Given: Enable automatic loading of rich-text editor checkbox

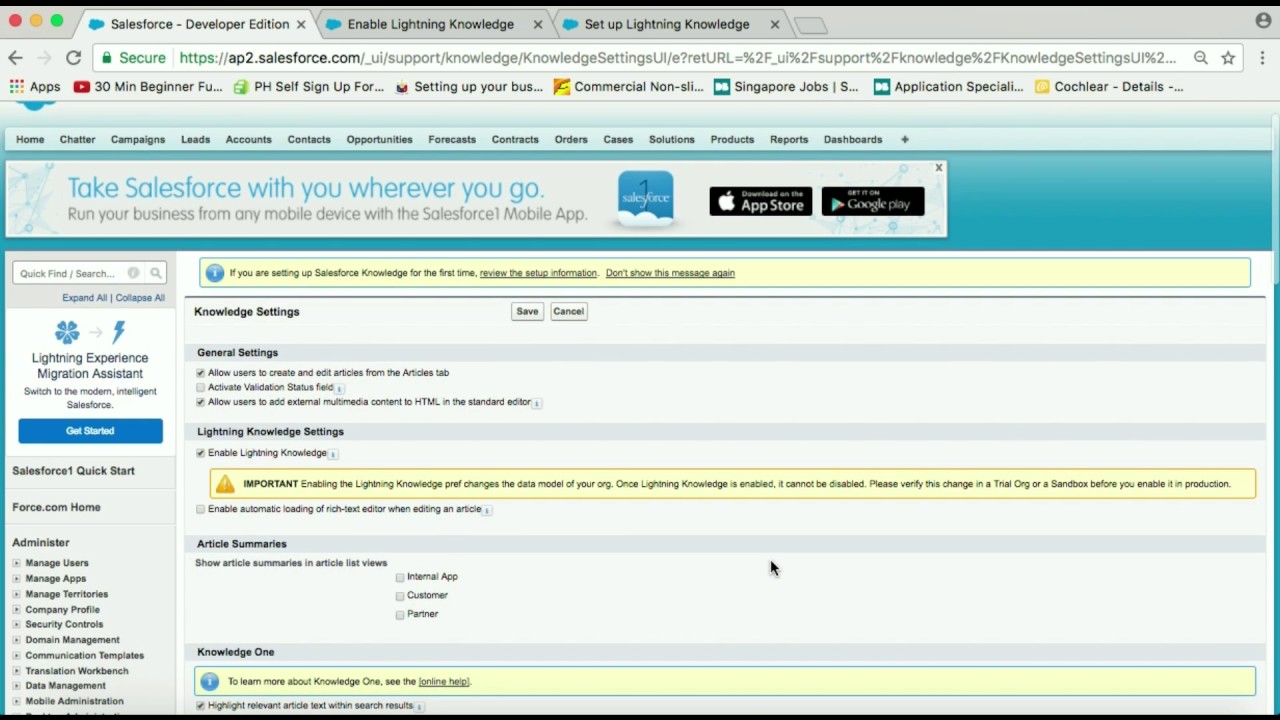Looking at the screenshot, I should [x=200, y=509].
